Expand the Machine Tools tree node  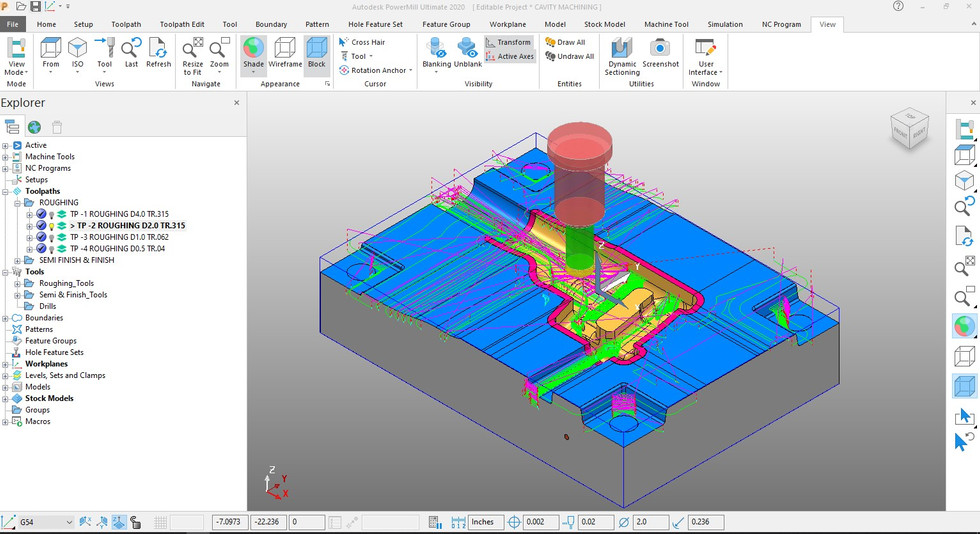tap(5, 156)
